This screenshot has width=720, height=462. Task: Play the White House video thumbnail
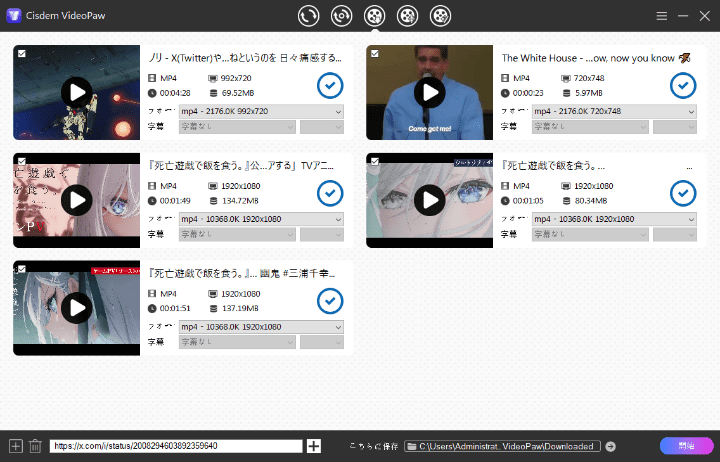click(x=429, y=93)
